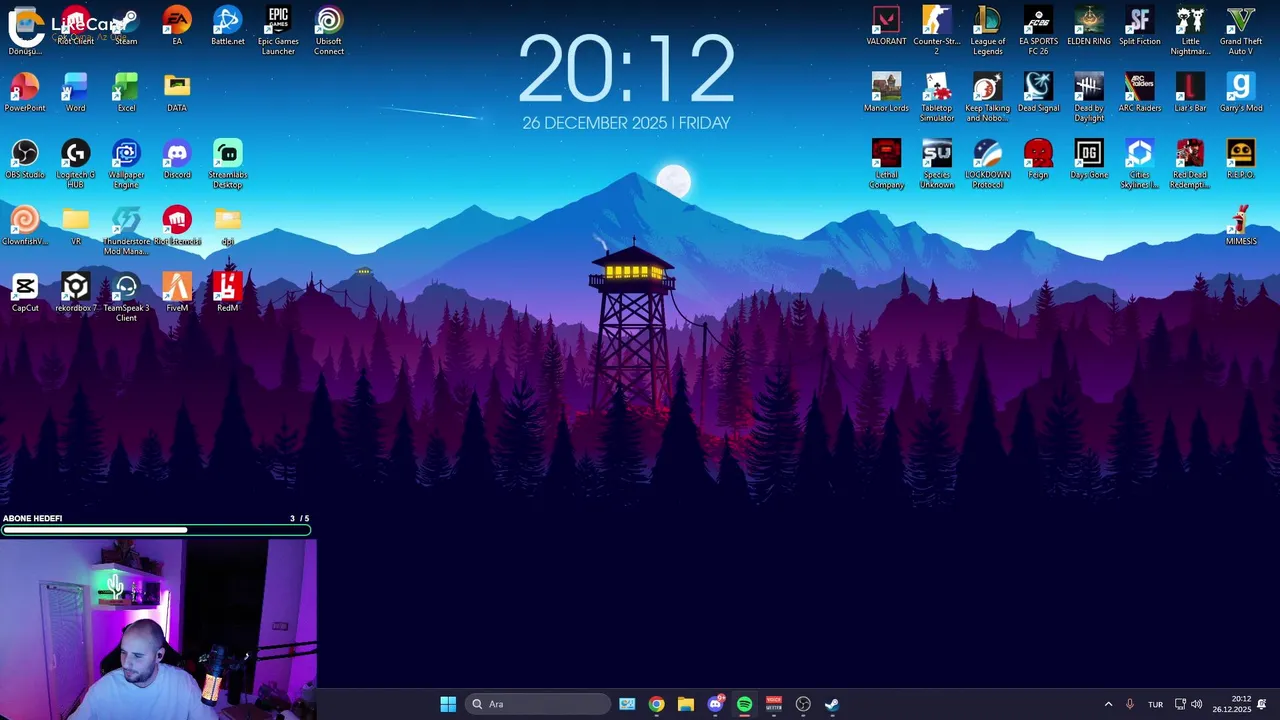
Task: Select the EA SPORTS FC 26 icon
Action: [1038, 31]
